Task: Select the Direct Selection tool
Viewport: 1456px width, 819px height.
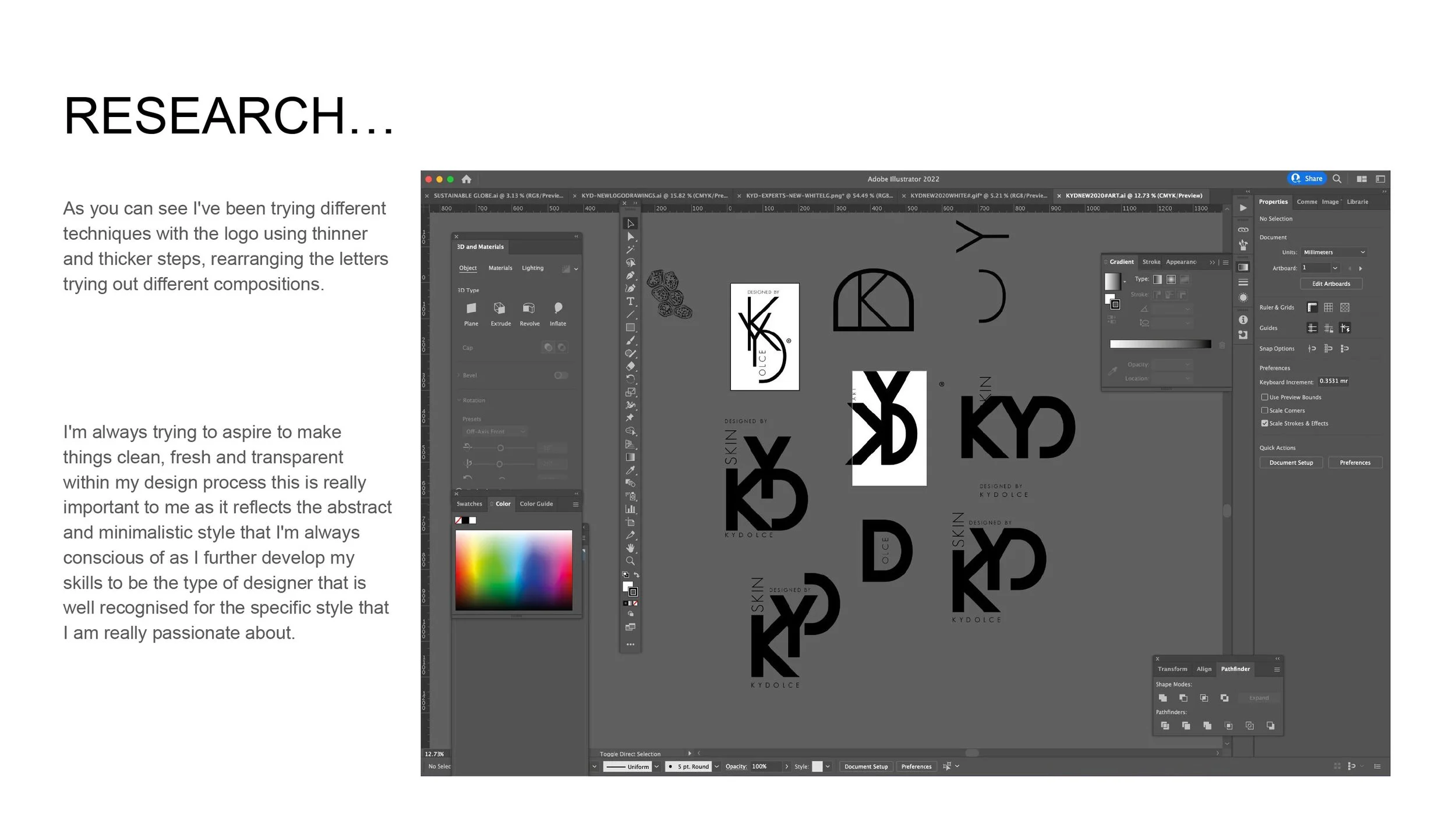Action: pos(630,237)
